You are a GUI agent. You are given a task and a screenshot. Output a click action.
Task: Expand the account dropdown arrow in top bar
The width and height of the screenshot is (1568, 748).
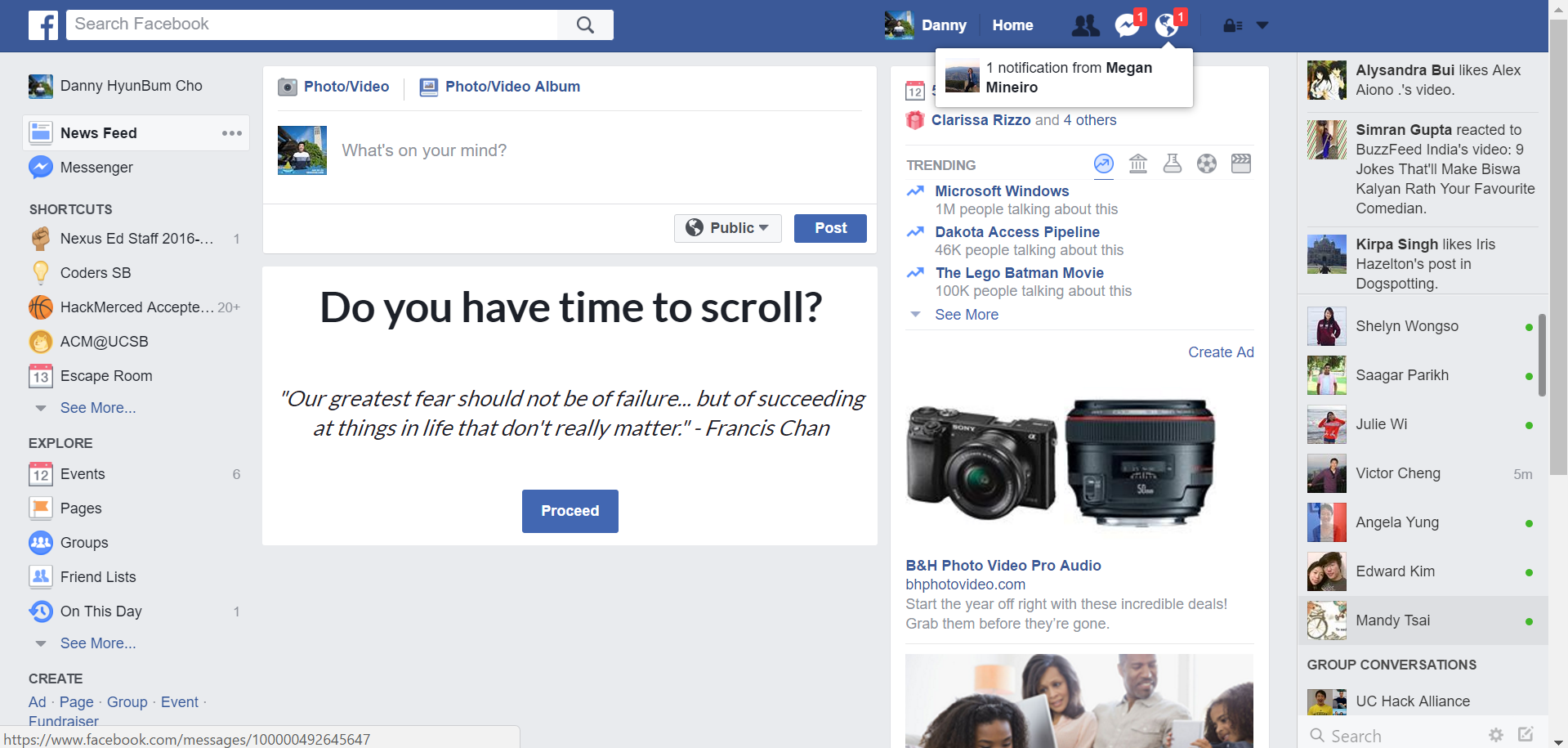[x=1262, y=25]
